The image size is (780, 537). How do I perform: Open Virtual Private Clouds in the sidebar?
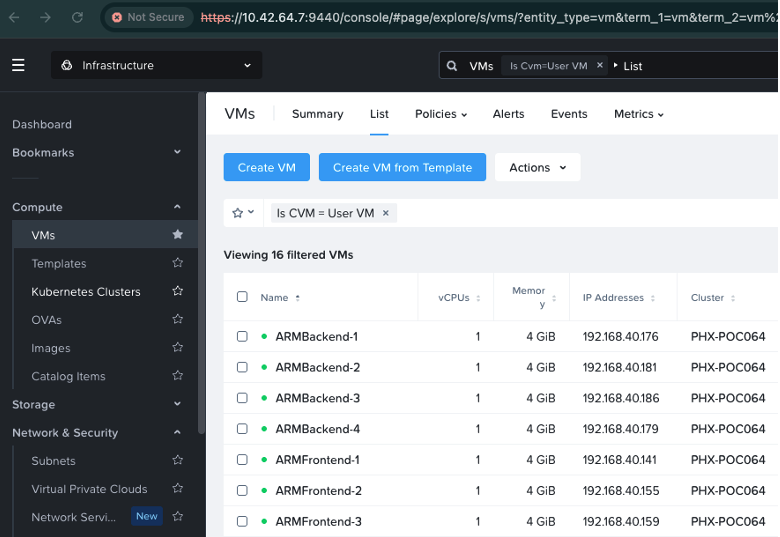coord(89,489)
